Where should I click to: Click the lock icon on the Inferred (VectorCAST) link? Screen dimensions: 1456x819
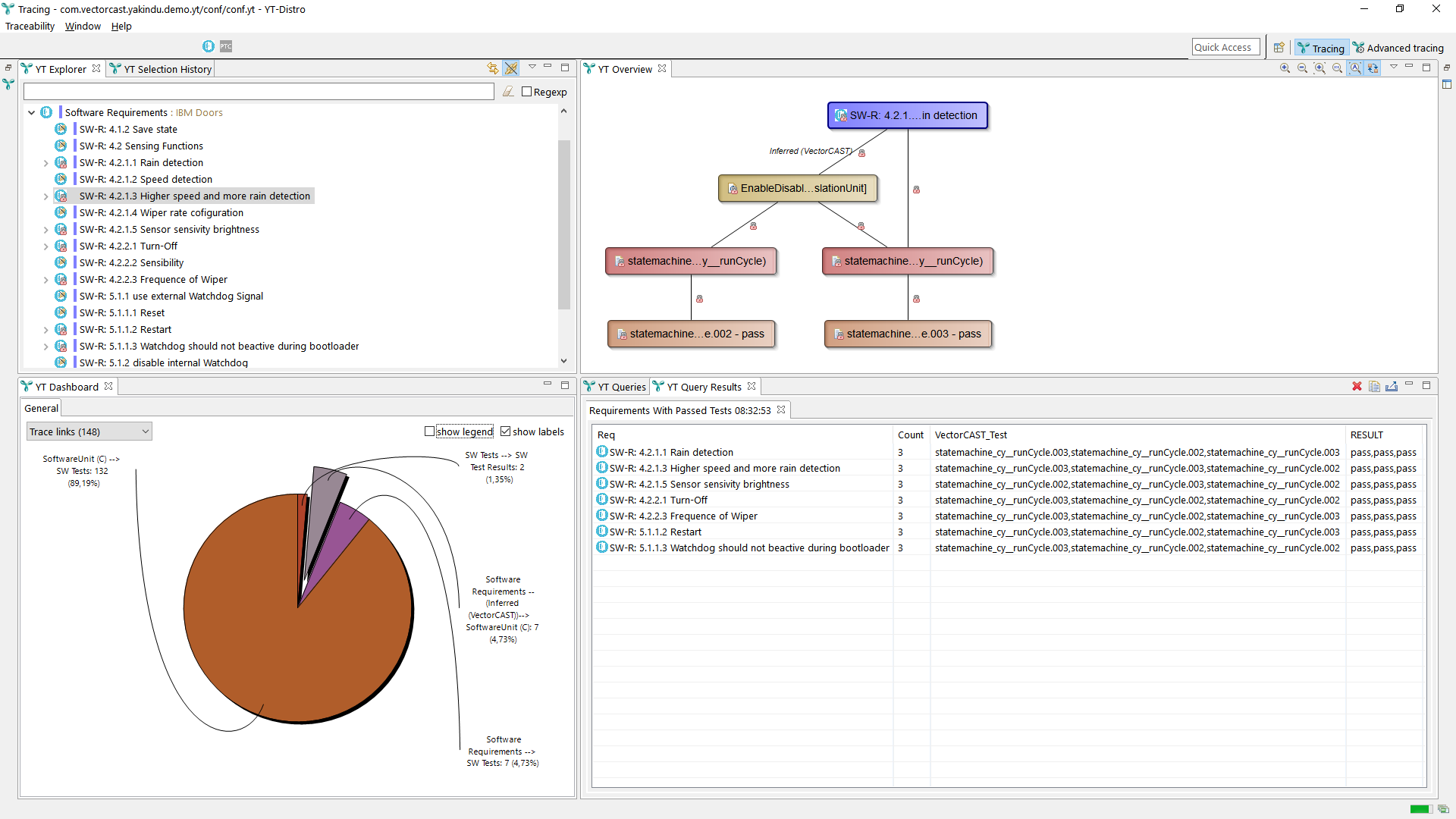point(861,152)
